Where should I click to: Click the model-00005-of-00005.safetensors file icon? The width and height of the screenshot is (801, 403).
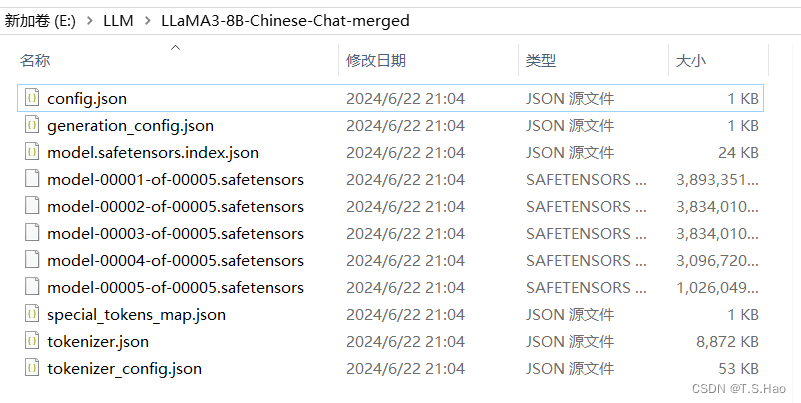click(x=32, y=287)
